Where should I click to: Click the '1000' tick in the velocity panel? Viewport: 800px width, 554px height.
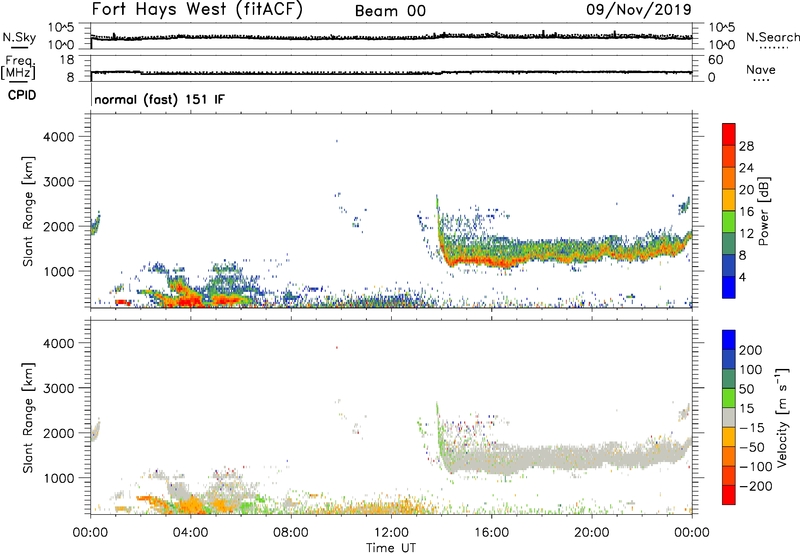click(x=59, y=478)
